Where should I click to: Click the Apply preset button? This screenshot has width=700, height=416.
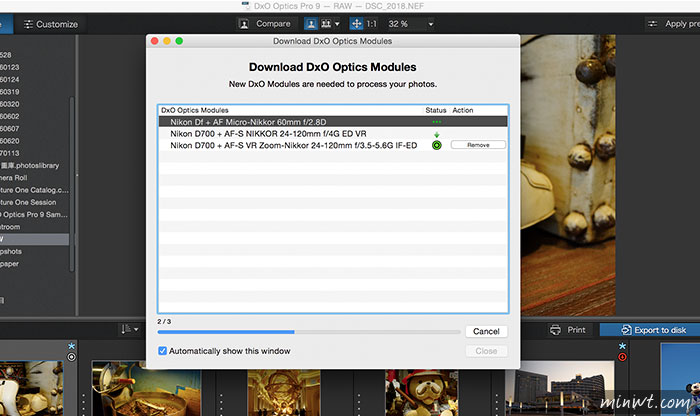(x=673, y=24)
